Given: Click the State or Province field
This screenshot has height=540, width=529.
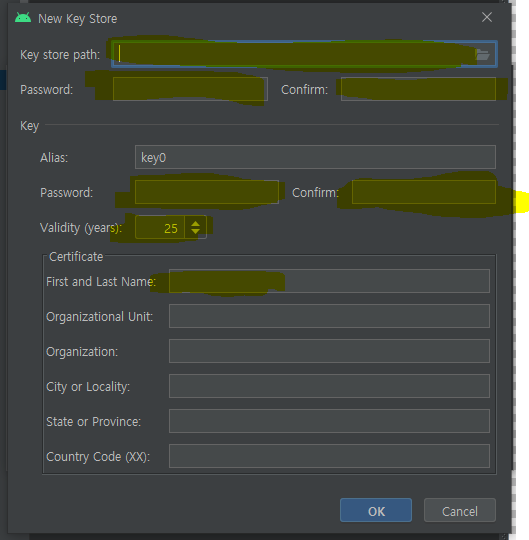Looking at the screenshot, I should pos(329,421).
